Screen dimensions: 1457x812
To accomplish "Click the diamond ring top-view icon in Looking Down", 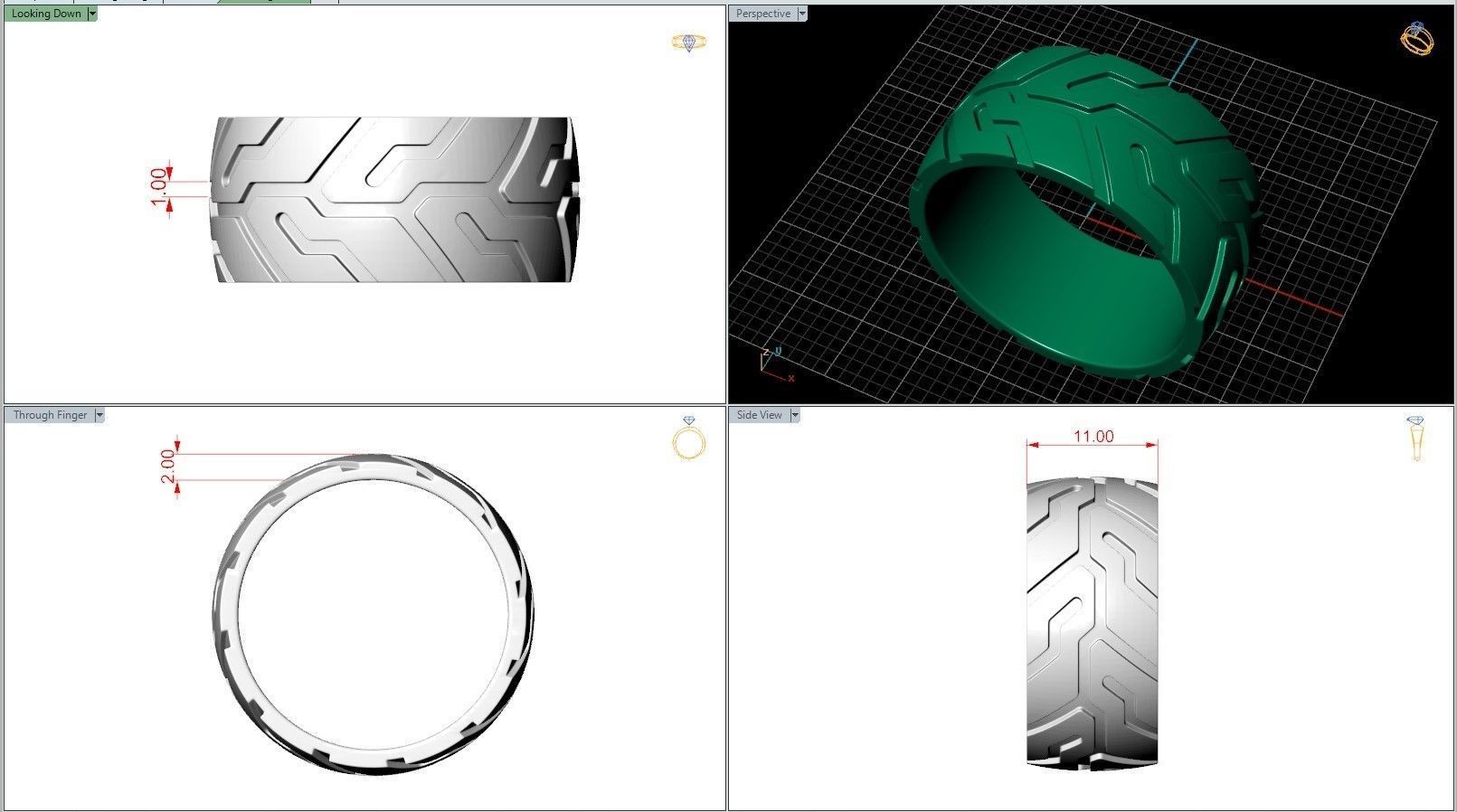I will [x=689, y=42].
